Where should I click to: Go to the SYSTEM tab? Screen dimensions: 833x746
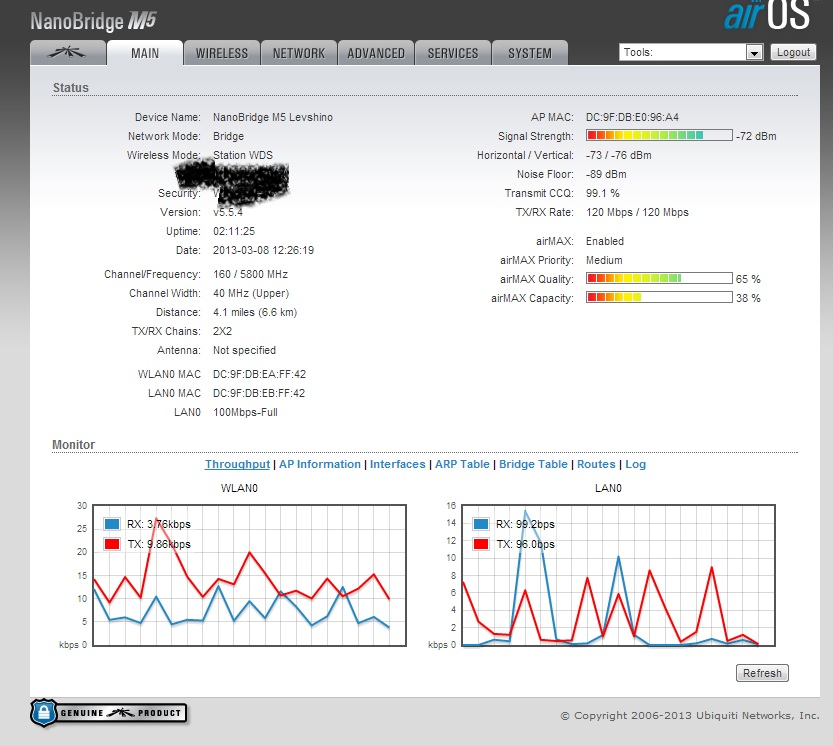(530, 53)
